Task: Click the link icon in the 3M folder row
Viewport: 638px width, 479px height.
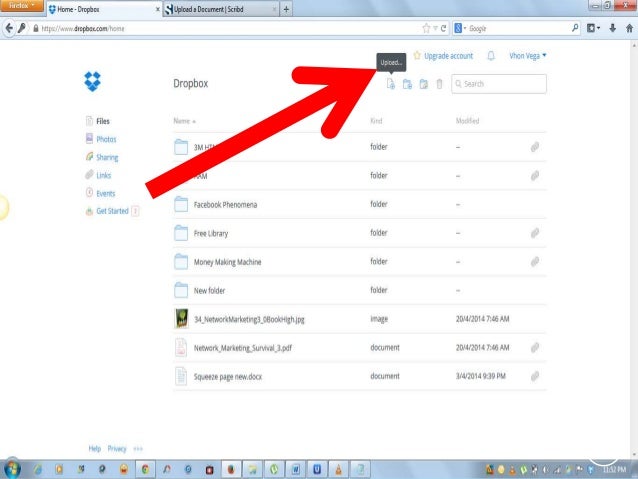Action: tap(535, 147)
